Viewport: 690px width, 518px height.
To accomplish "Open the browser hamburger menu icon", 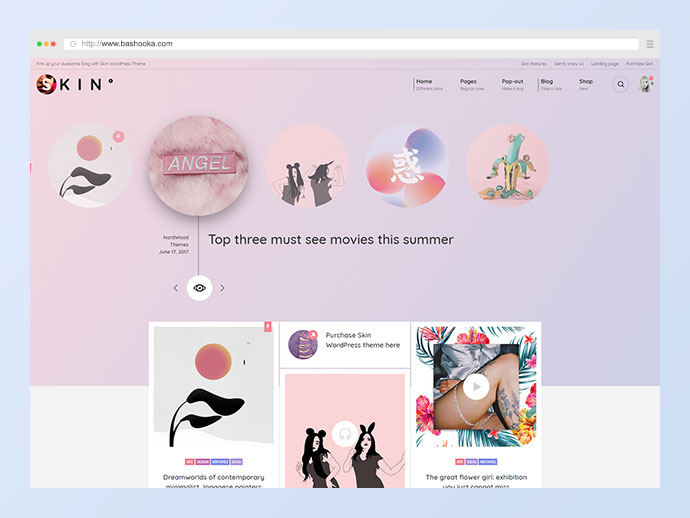I will [x=650, y=44].
